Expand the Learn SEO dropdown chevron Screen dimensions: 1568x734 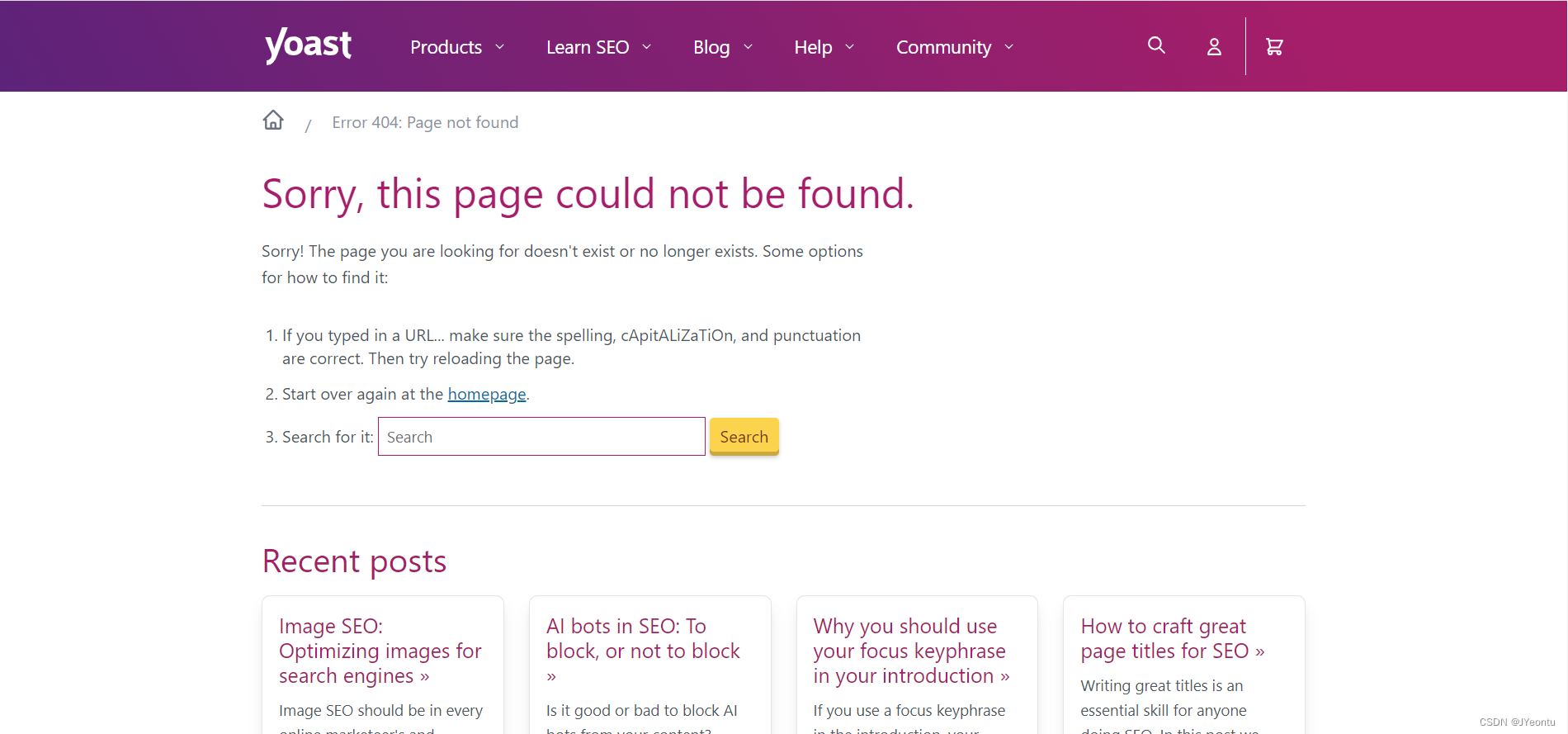[x=647, y=47]
